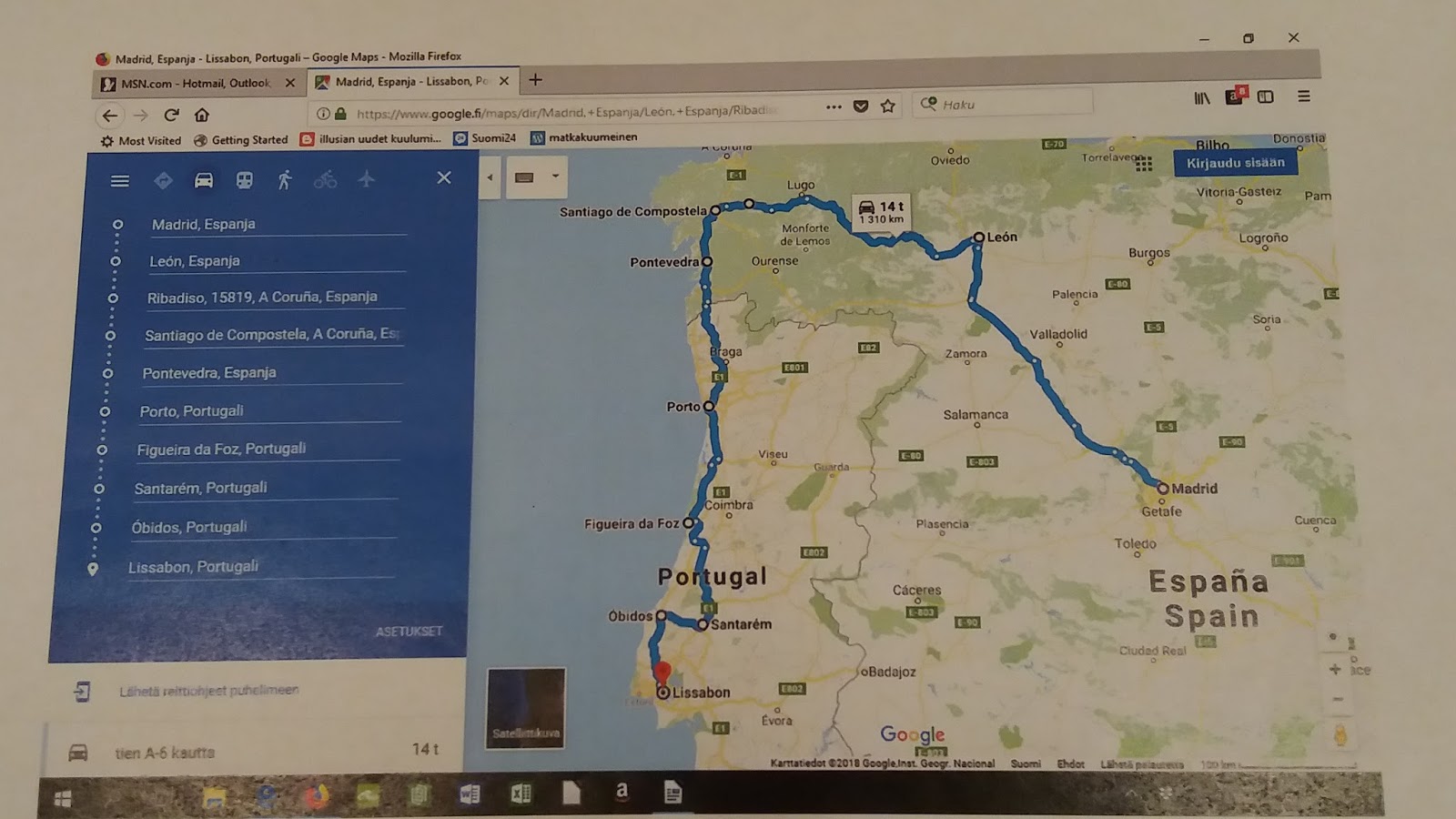This screenshot has height=819, width=1456.
Task: Open Amazon taskbar icon
Action: [622, 791]
